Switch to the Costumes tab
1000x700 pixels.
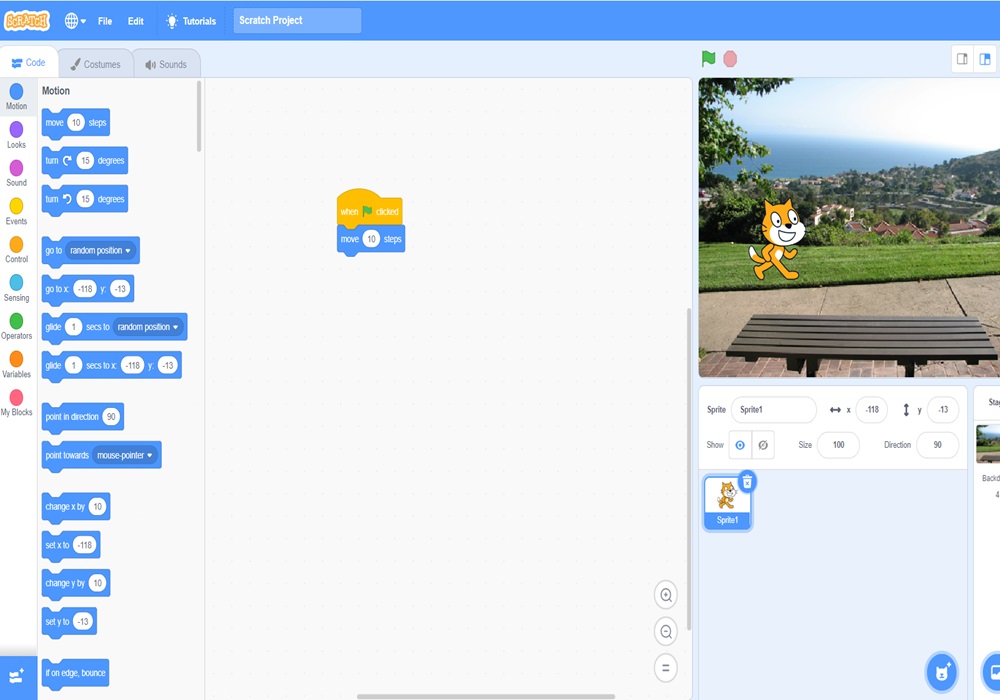point(95,64)
